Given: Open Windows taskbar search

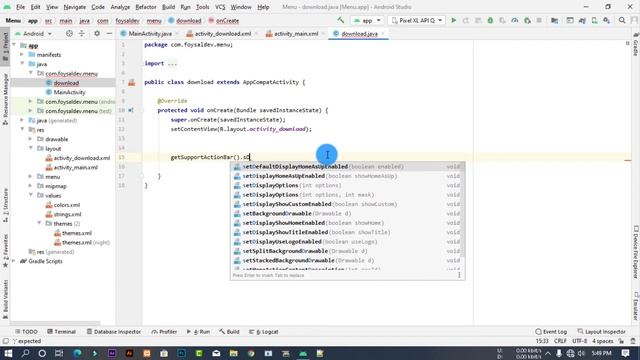Looking at the screenshot, I should [25, 353].
